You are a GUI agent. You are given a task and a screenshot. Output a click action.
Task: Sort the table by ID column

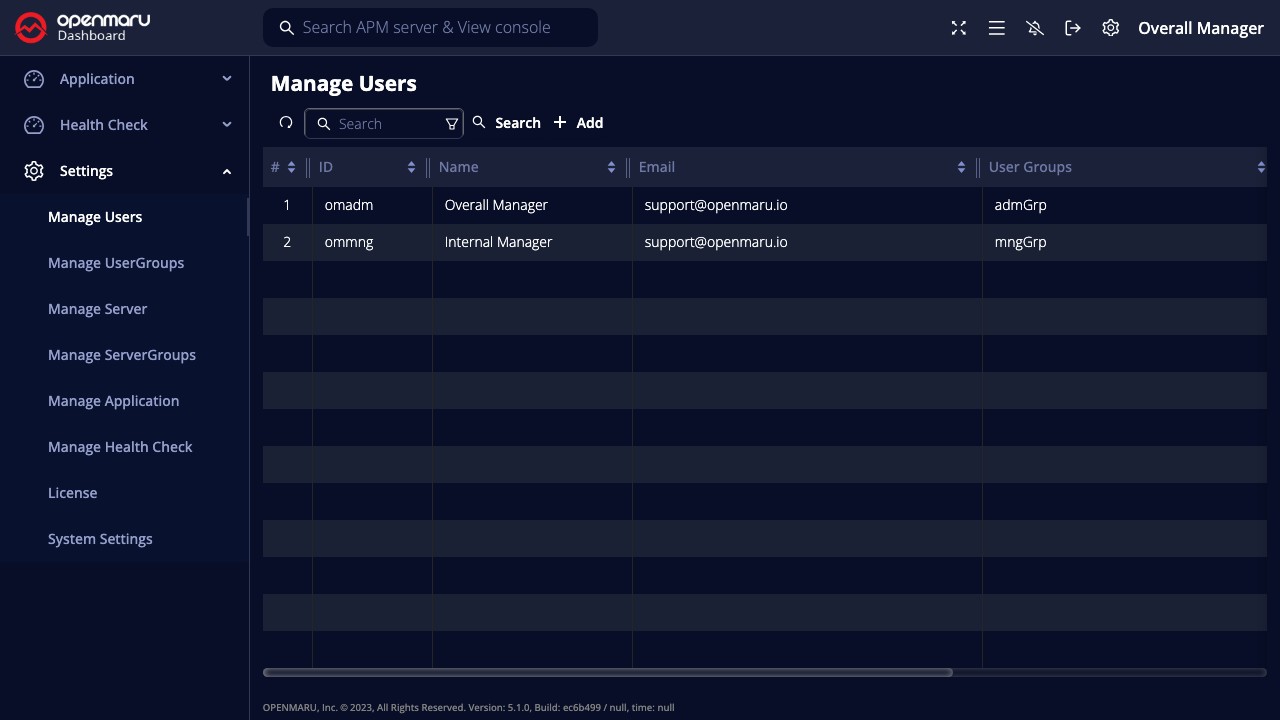(x=411, y=167)
